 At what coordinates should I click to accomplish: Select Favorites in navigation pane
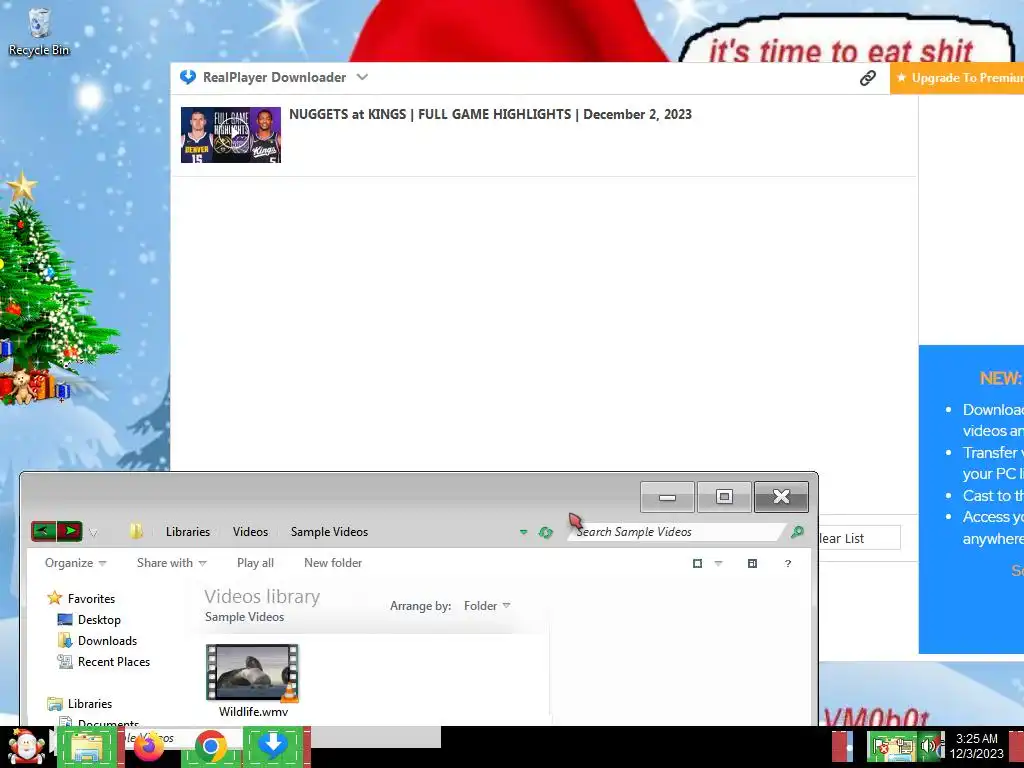click(x=91, y=598)
